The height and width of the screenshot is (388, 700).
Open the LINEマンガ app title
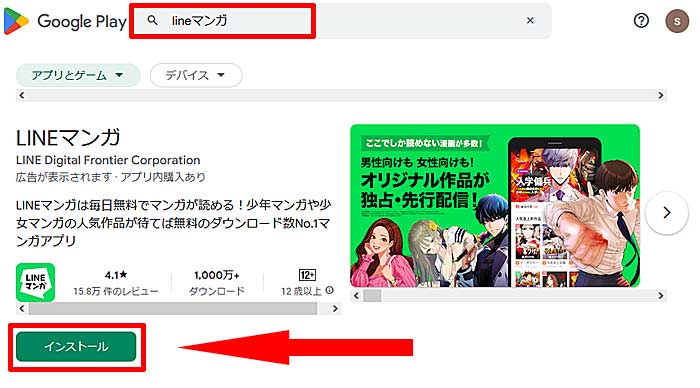click(x=68, y=138)
